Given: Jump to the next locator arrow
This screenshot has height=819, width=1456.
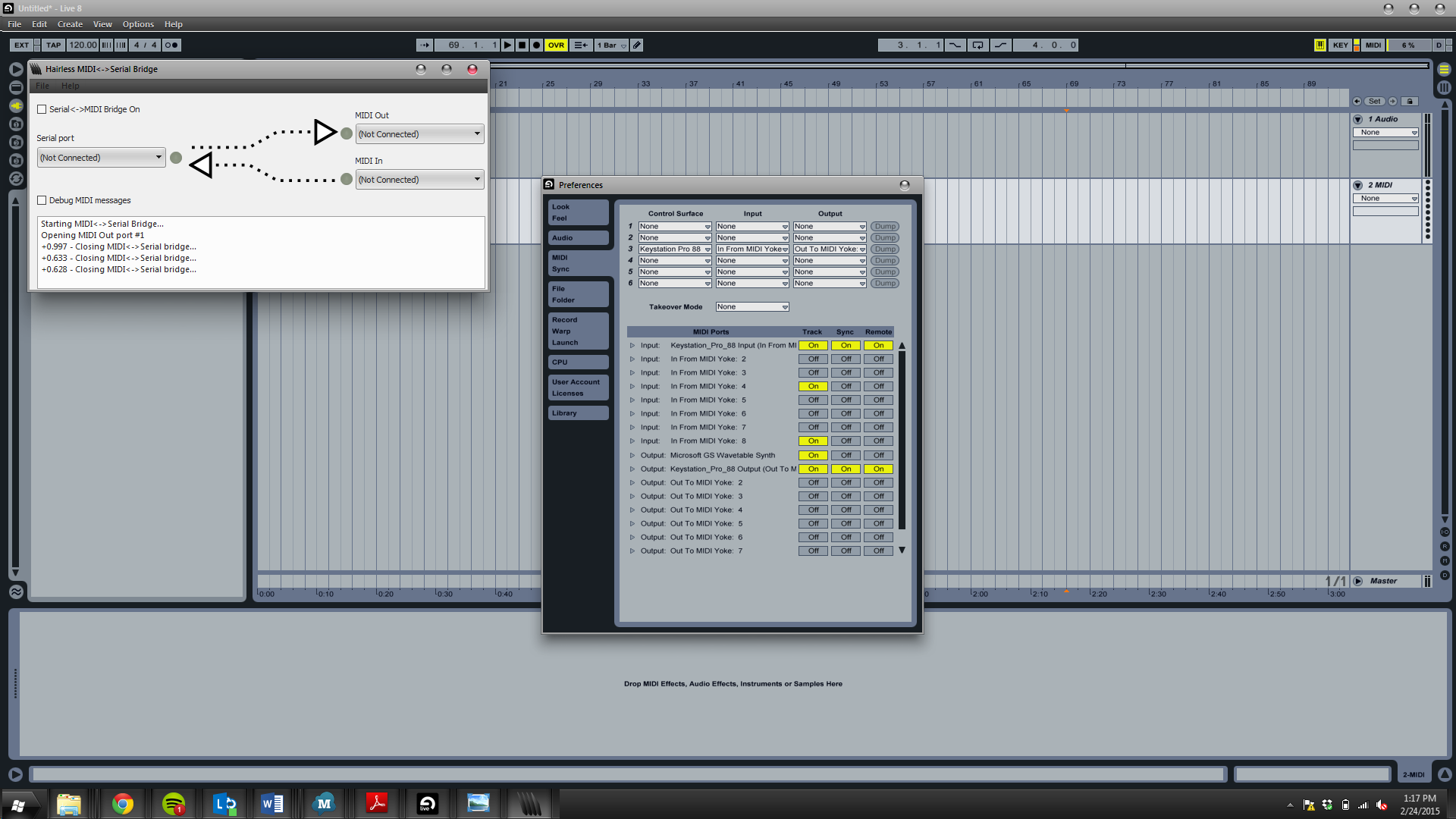Looking at the screenshot, I should tap(1393, 101).
